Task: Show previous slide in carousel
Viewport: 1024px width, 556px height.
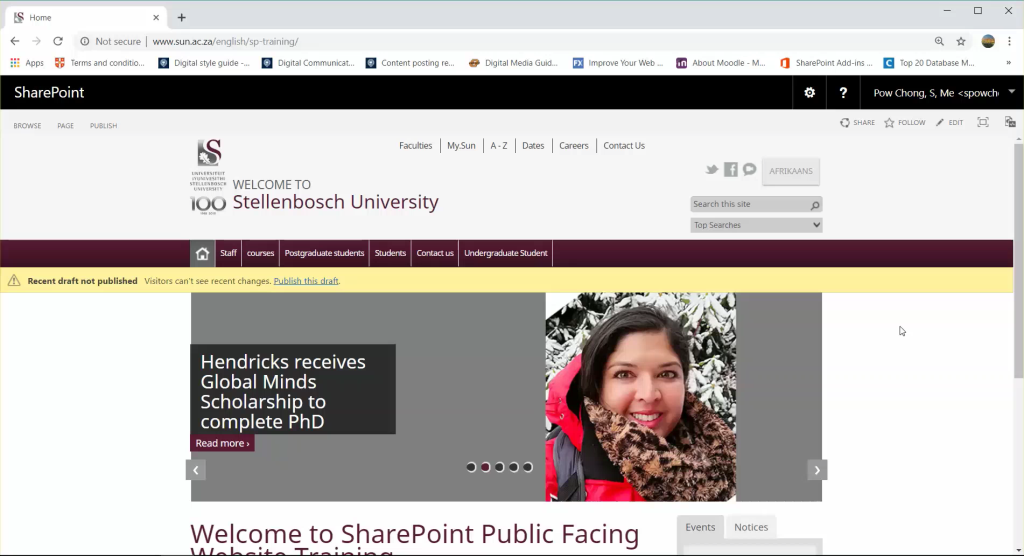Action: [x=195, y=470]
